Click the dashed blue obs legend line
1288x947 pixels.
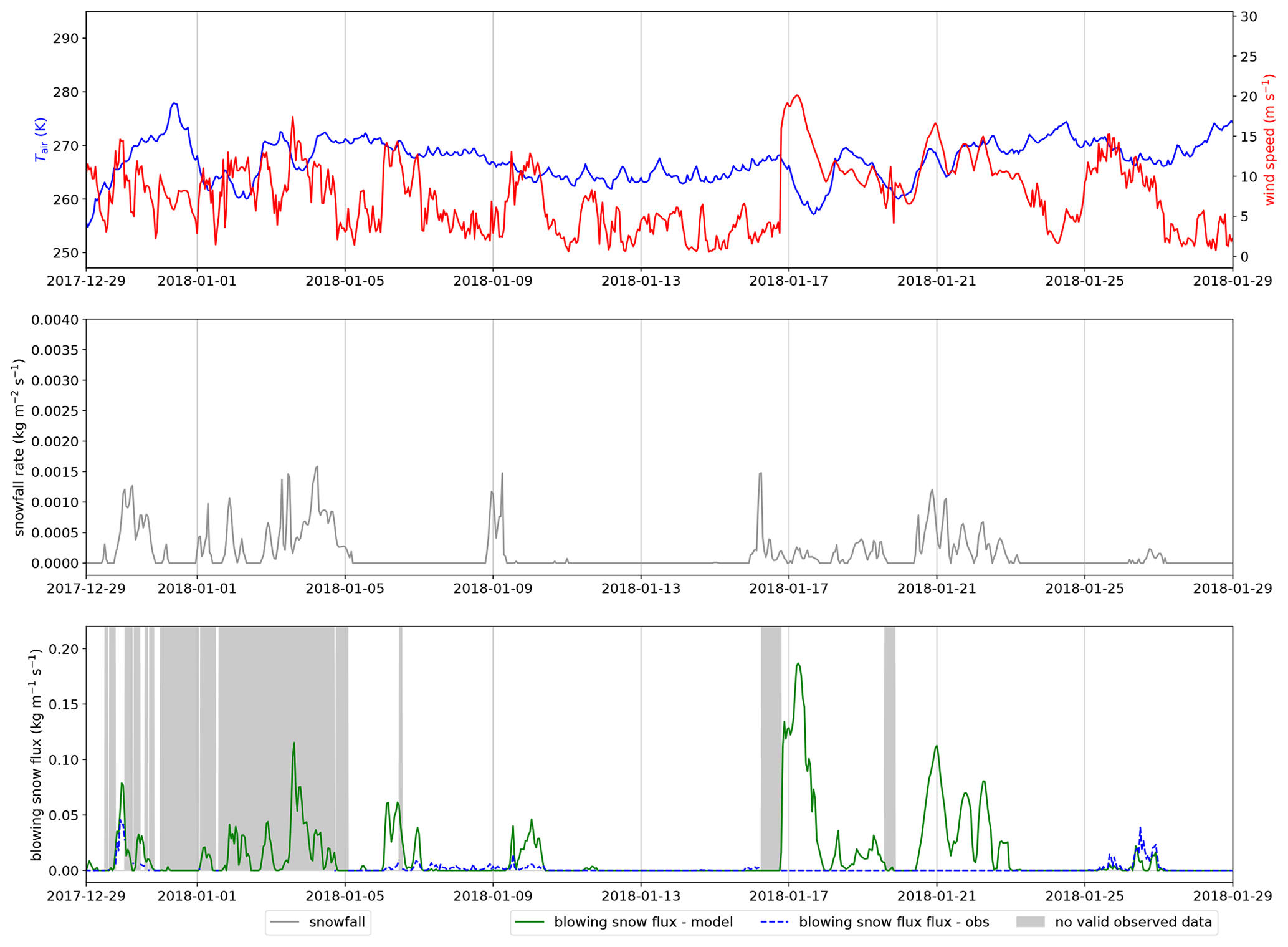(x=775, y=922)
